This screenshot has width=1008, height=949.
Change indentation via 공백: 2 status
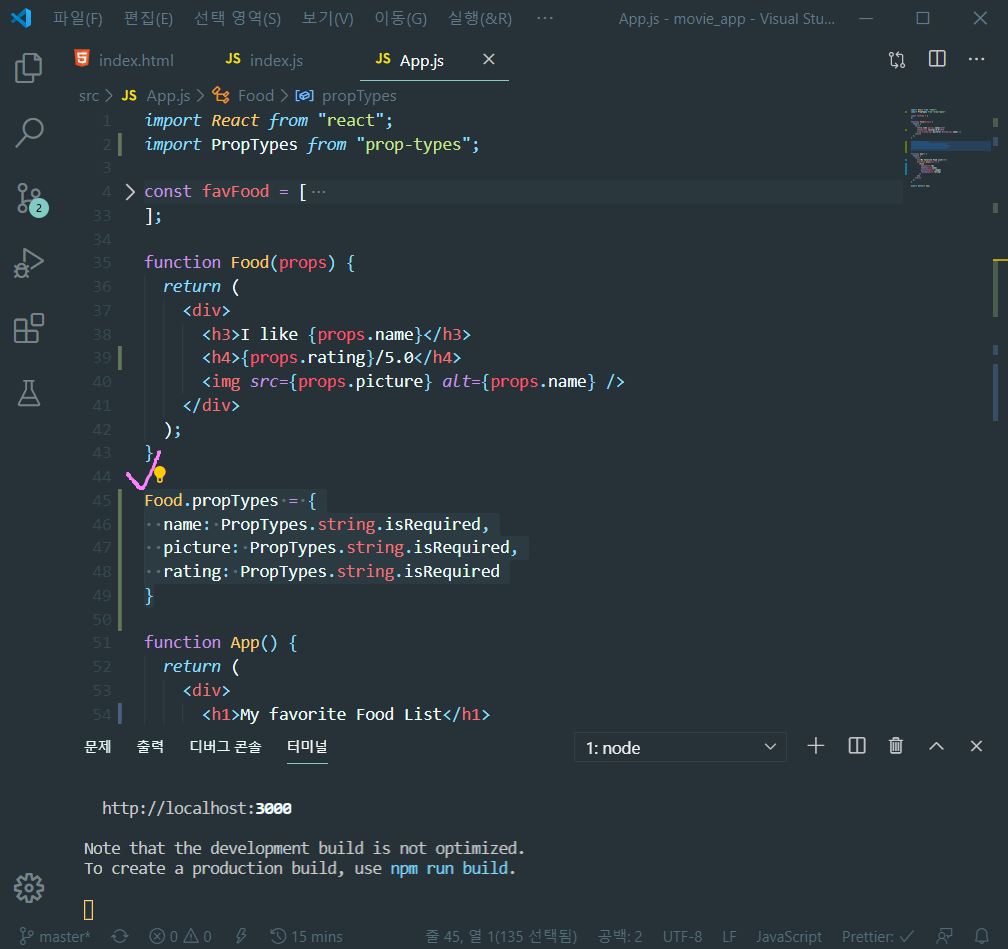[x=620, y=936]
